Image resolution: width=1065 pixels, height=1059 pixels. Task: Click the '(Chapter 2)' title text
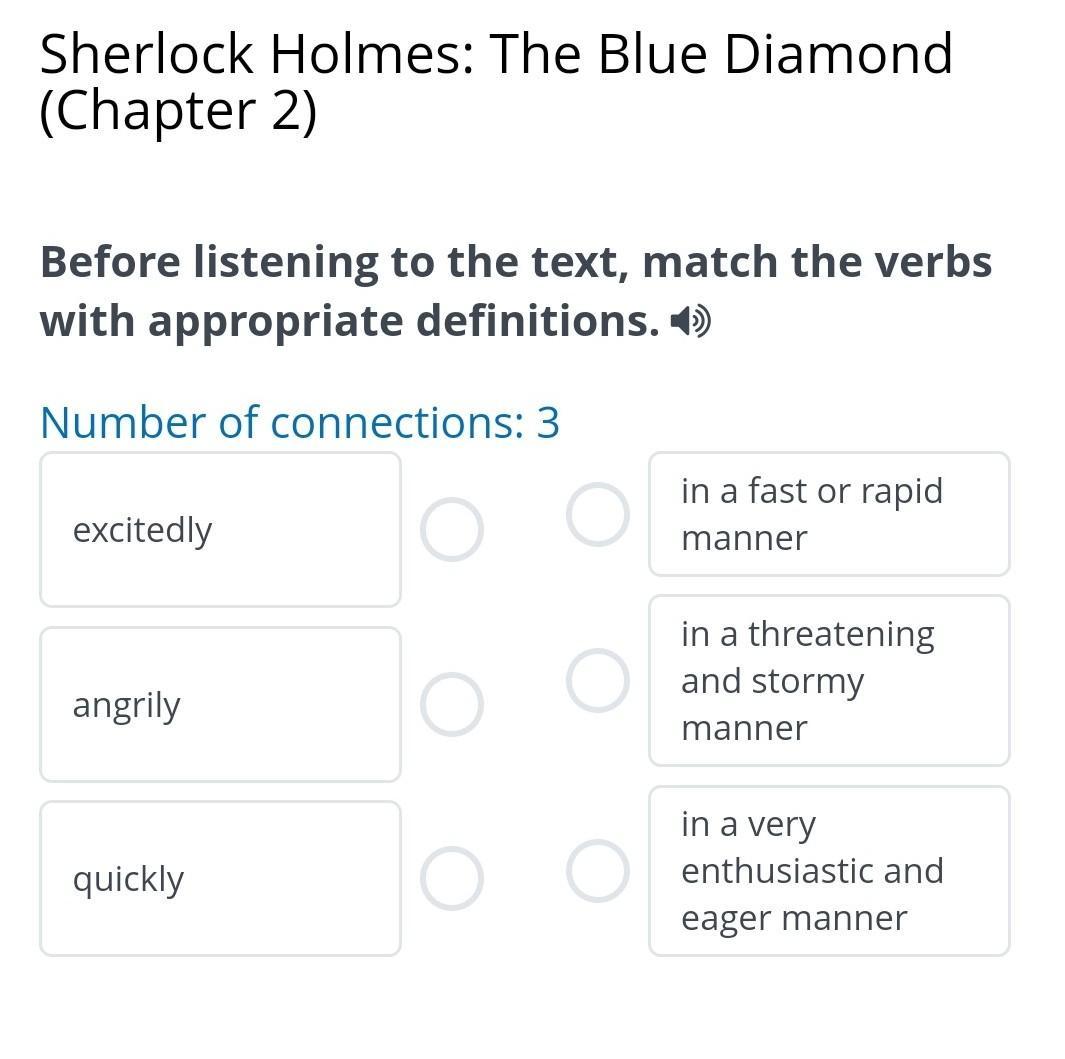click(x=178, y=111)
